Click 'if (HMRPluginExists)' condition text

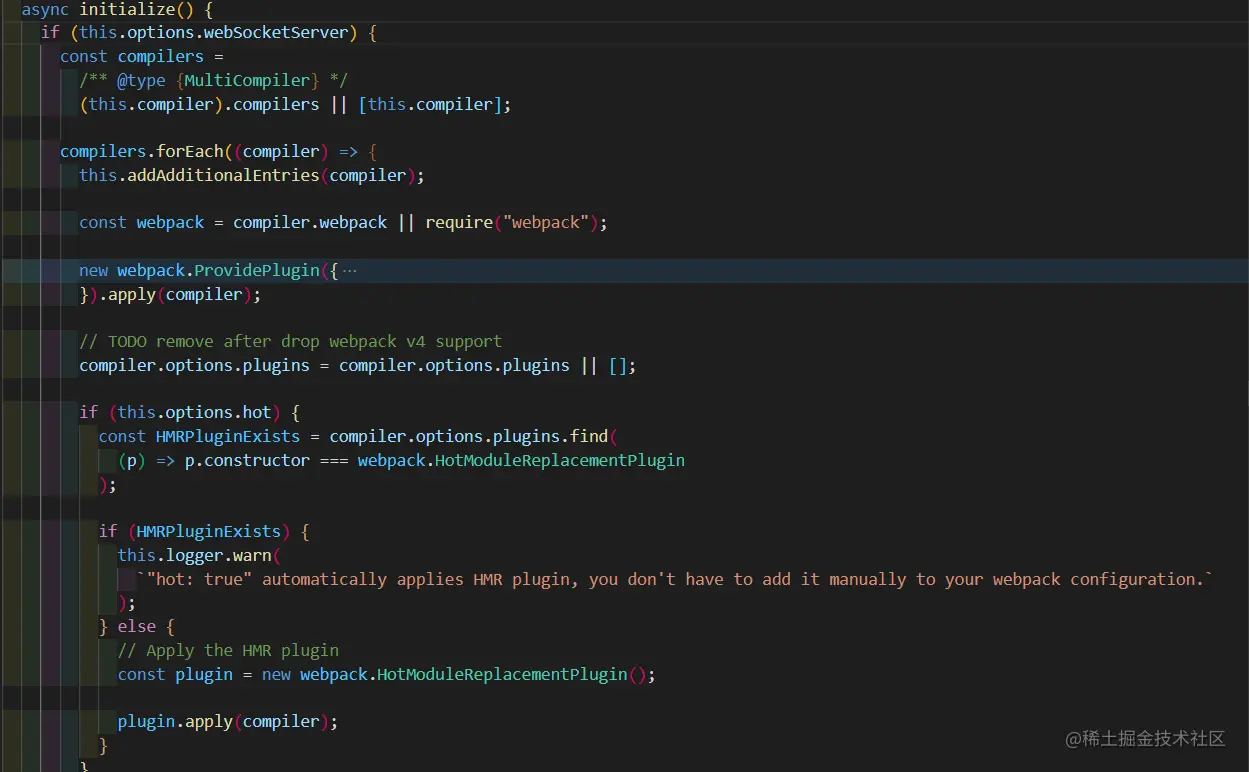[x=195, y=532]
